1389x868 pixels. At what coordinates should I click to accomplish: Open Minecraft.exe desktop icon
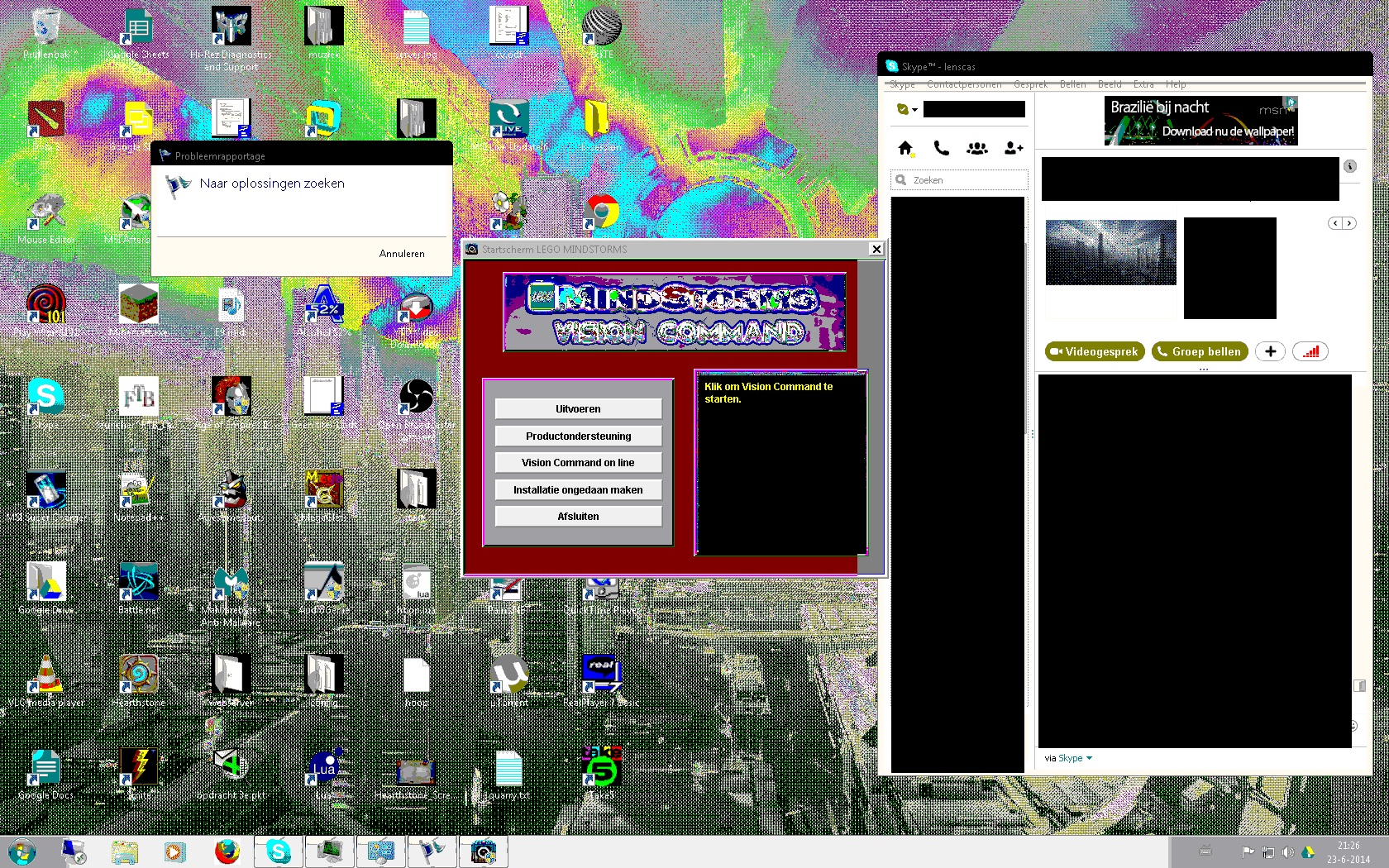point(138,311)
